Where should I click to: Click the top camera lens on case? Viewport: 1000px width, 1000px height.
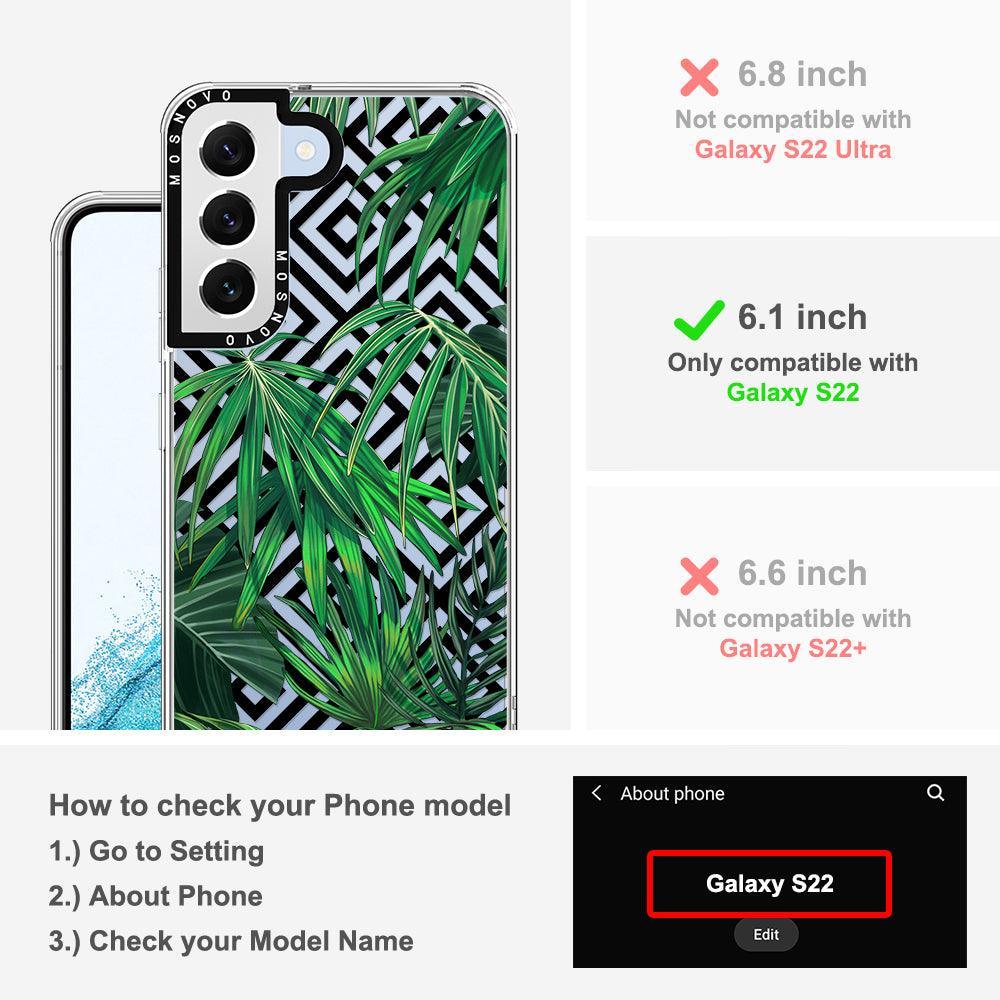(228, 151)
